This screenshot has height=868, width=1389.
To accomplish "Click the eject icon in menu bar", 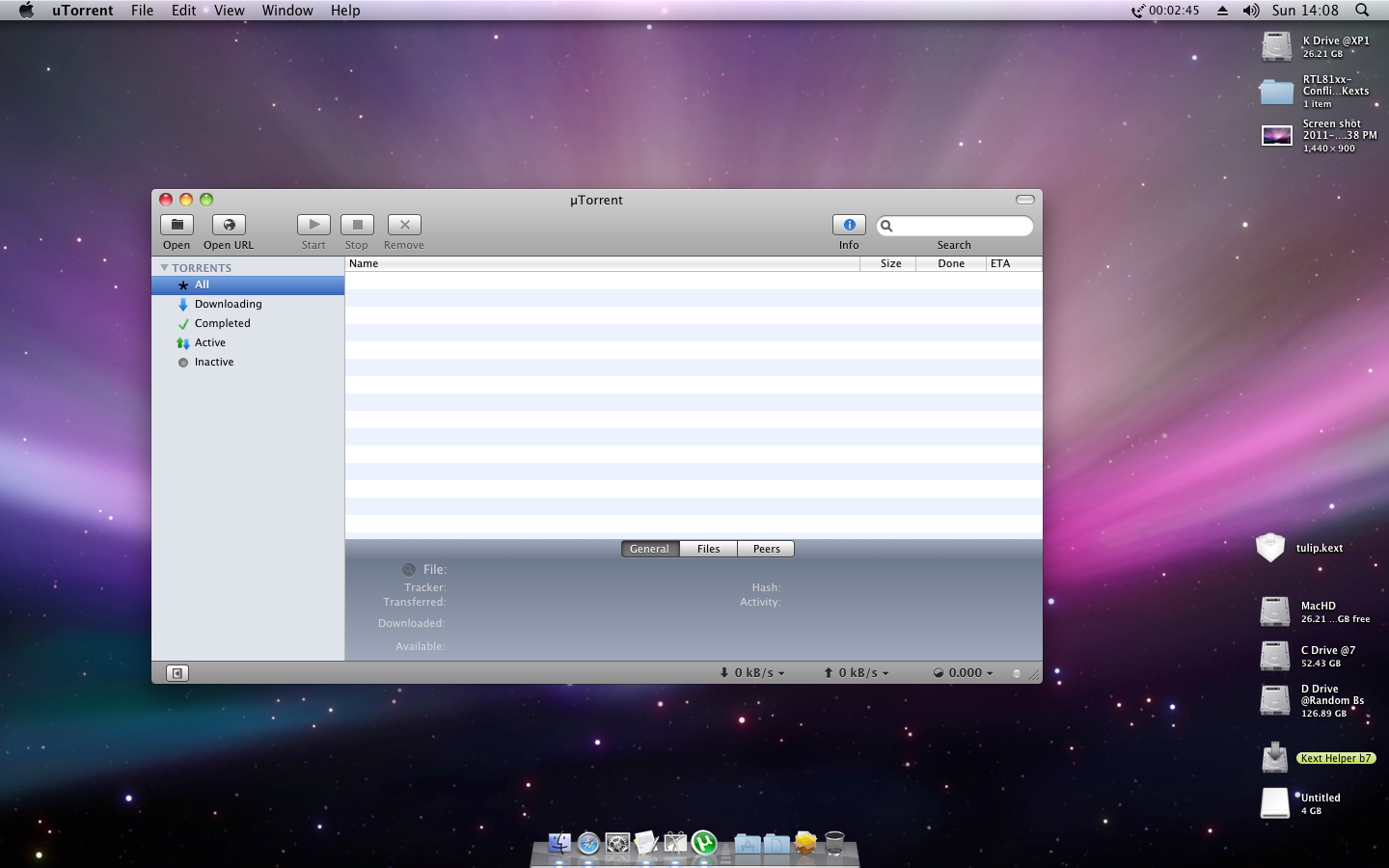I will [x=1222, y=11].
